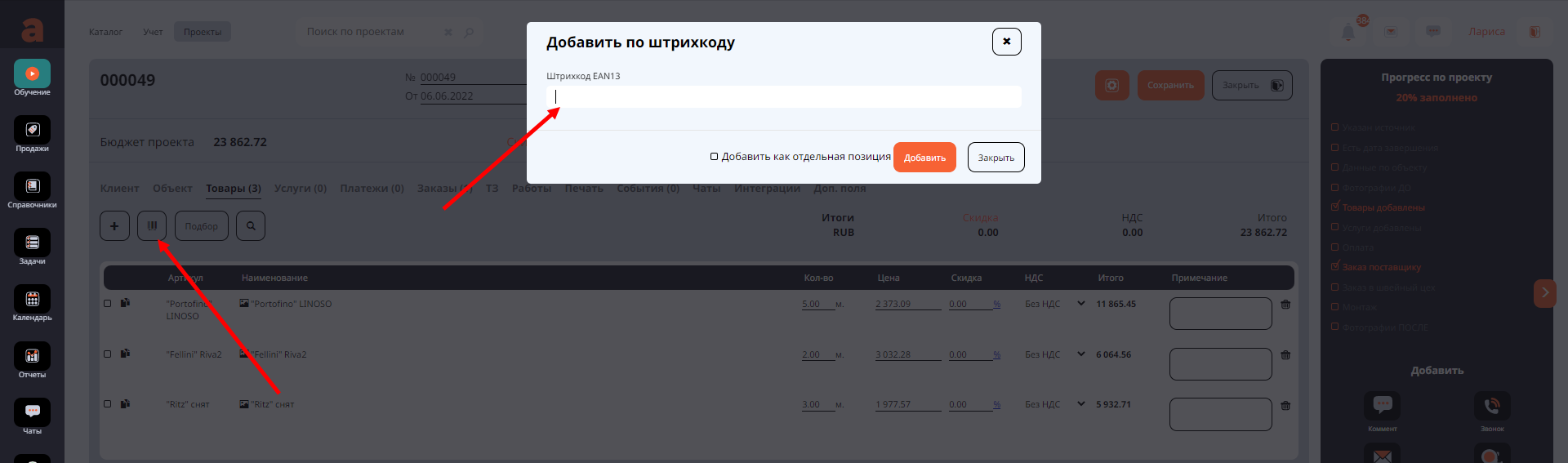
Task: Open Отчеты icon in sidebar
Action: click(32, 357)
